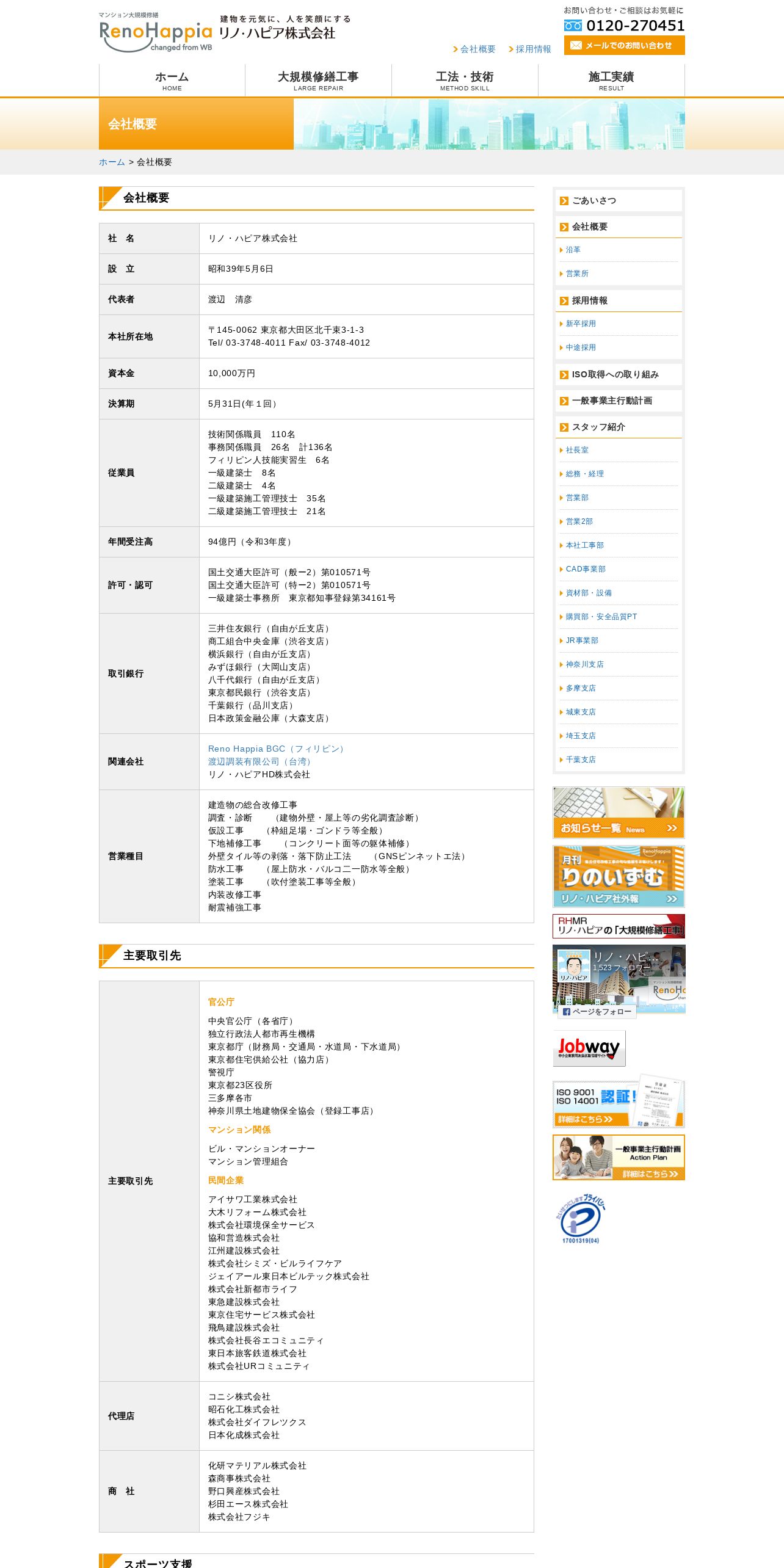Screen dimensions: 784x1568
Task: Open 施工実績 navigation tab
Action: [611, 80]
